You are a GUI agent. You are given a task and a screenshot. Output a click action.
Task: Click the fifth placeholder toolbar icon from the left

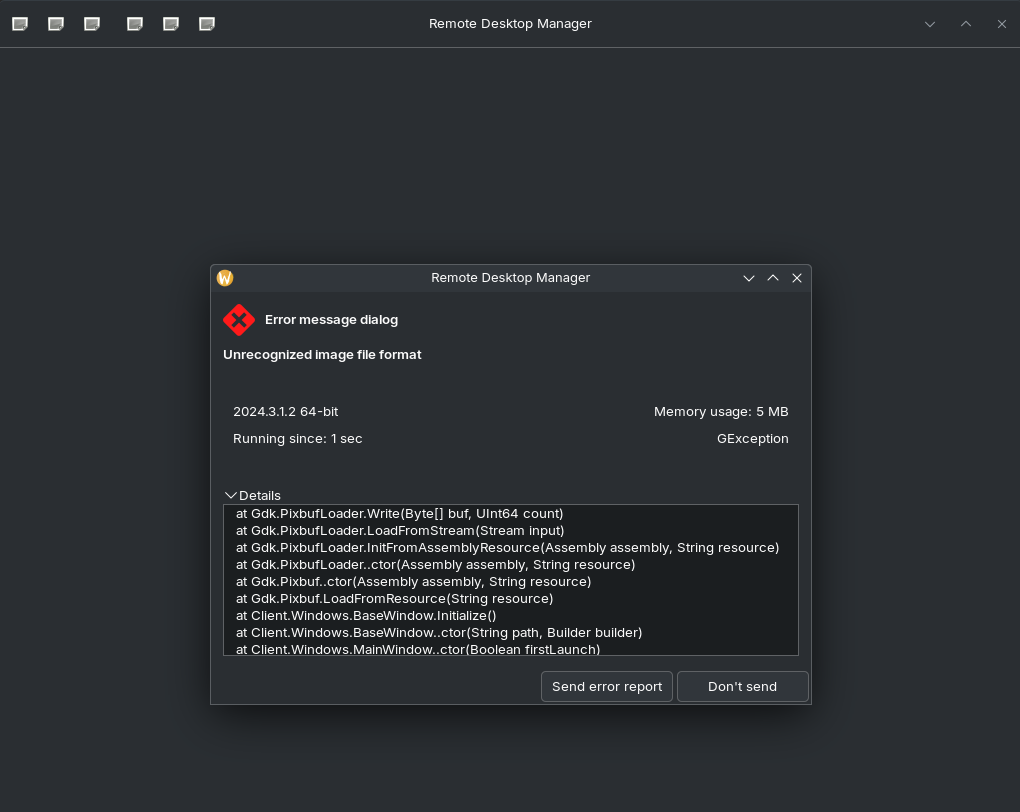(x=170, y=24)
